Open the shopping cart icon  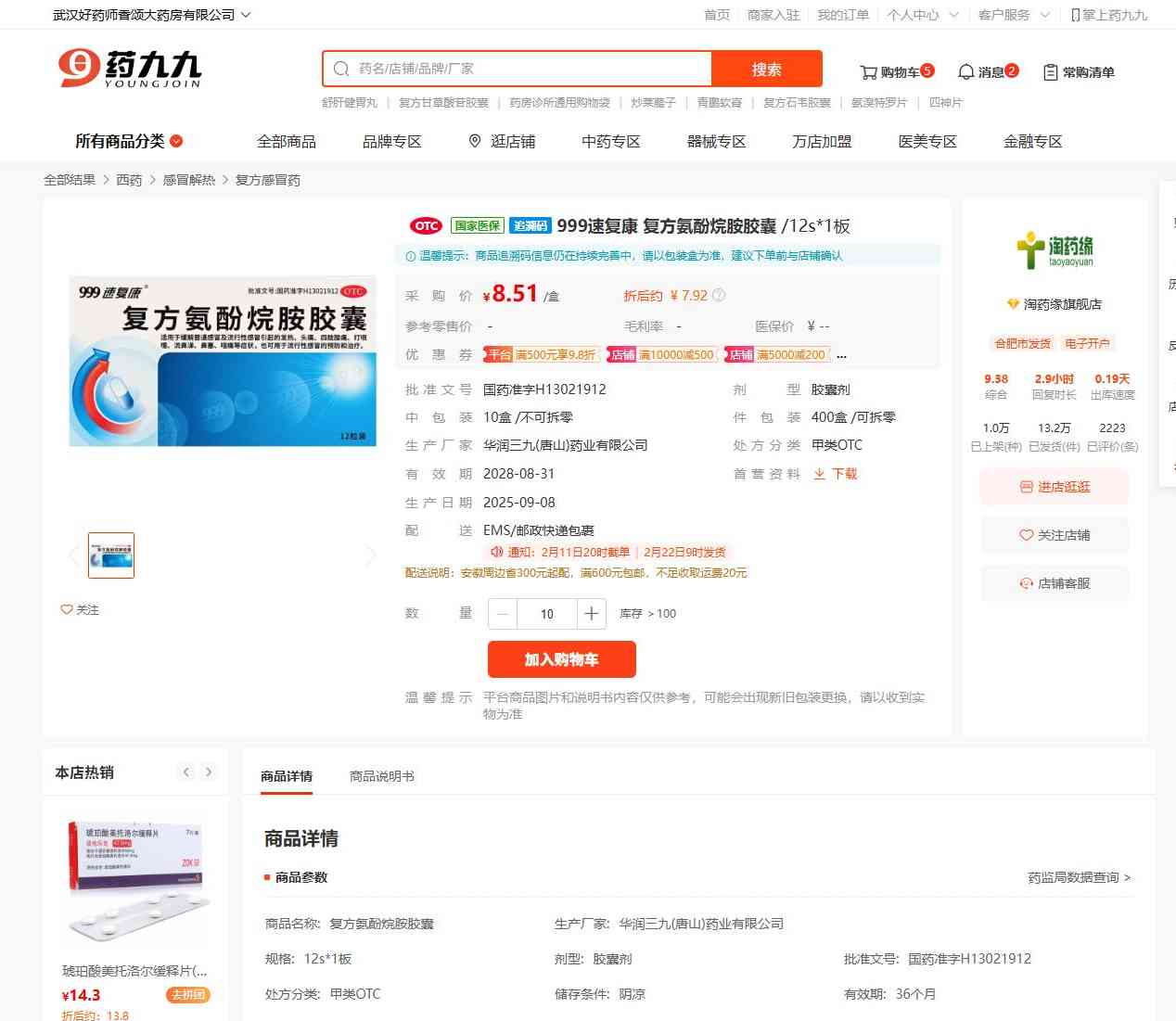868,72
